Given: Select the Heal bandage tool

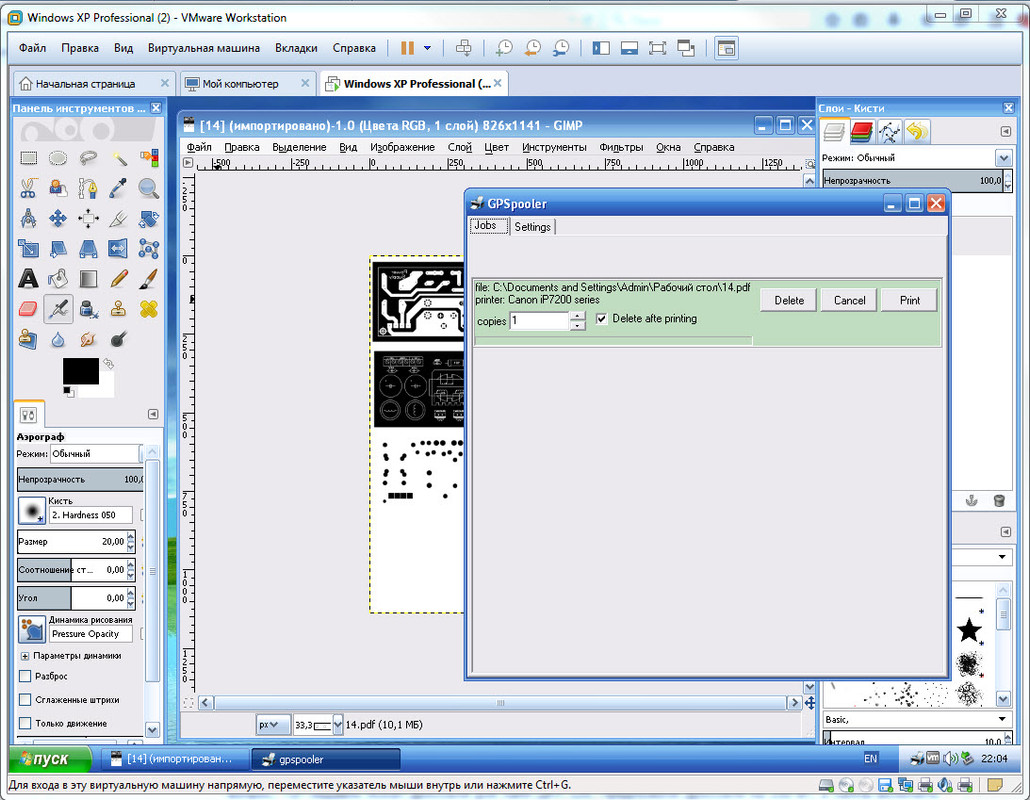Looking at the screenshot, I should coord(149,309).
